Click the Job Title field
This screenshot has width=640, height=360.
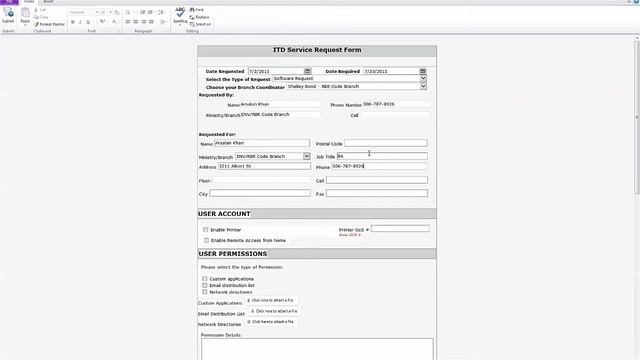(382, 156)
